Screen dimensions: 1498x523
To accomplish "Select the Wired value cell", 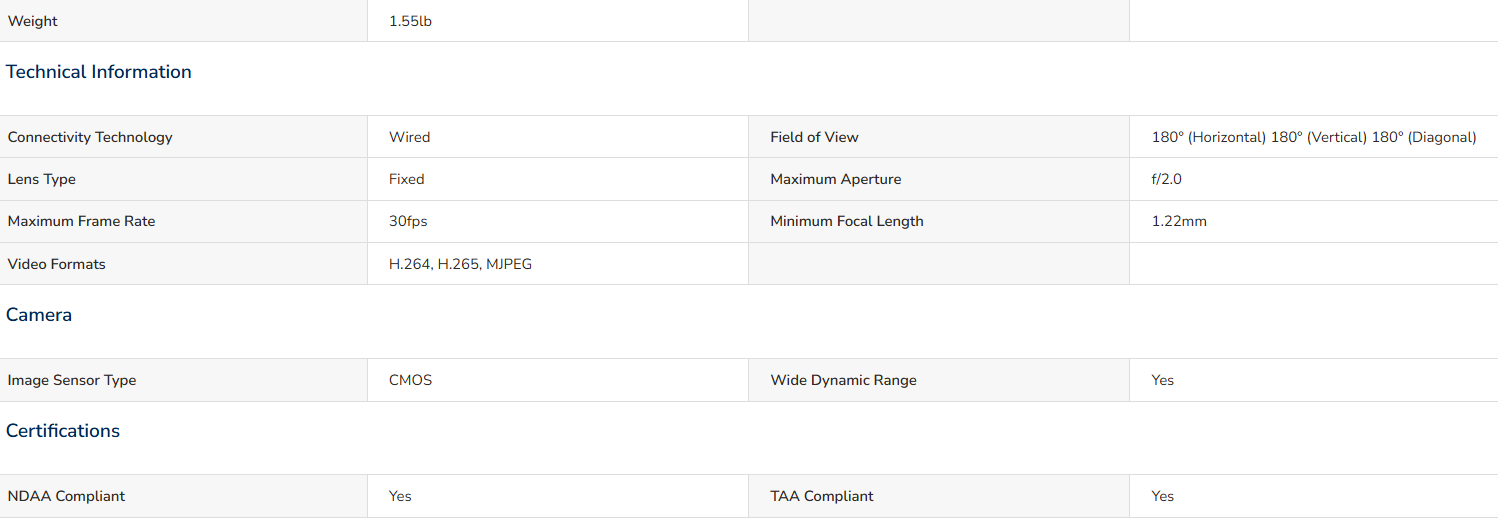I will click(558, 137).
